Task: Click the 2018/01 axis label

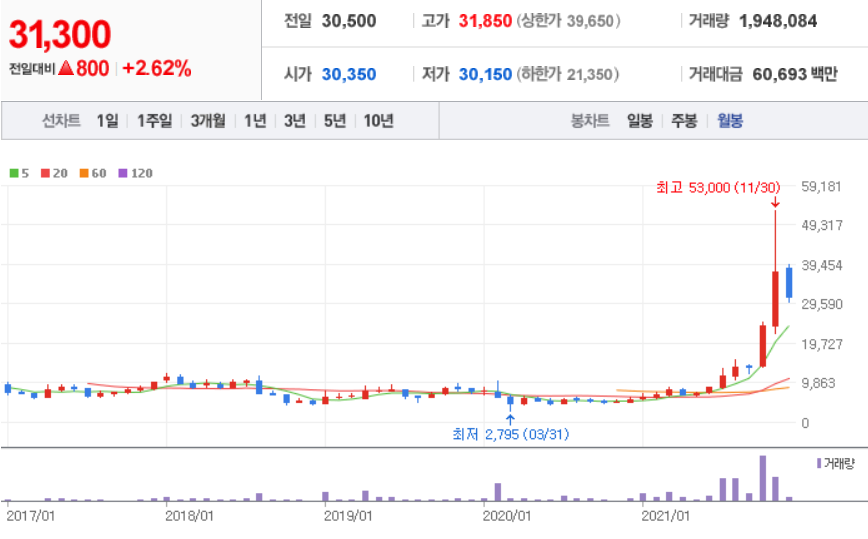Action: (x=189, y=516)
